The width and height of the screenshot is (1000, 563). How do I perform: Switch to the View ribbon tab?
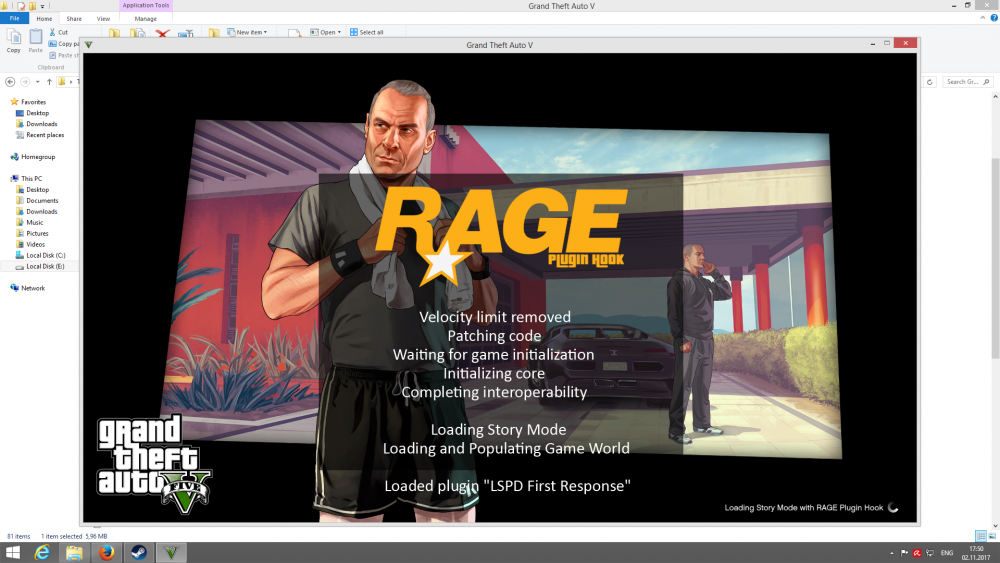point(103,18)
